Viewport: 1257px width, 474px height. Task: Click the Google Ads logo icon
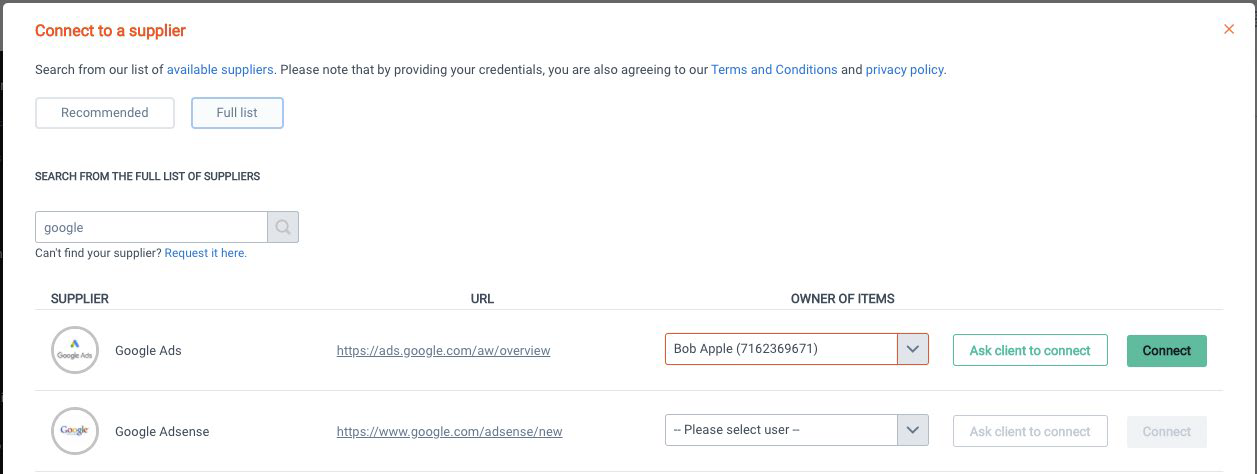[75, 351]
